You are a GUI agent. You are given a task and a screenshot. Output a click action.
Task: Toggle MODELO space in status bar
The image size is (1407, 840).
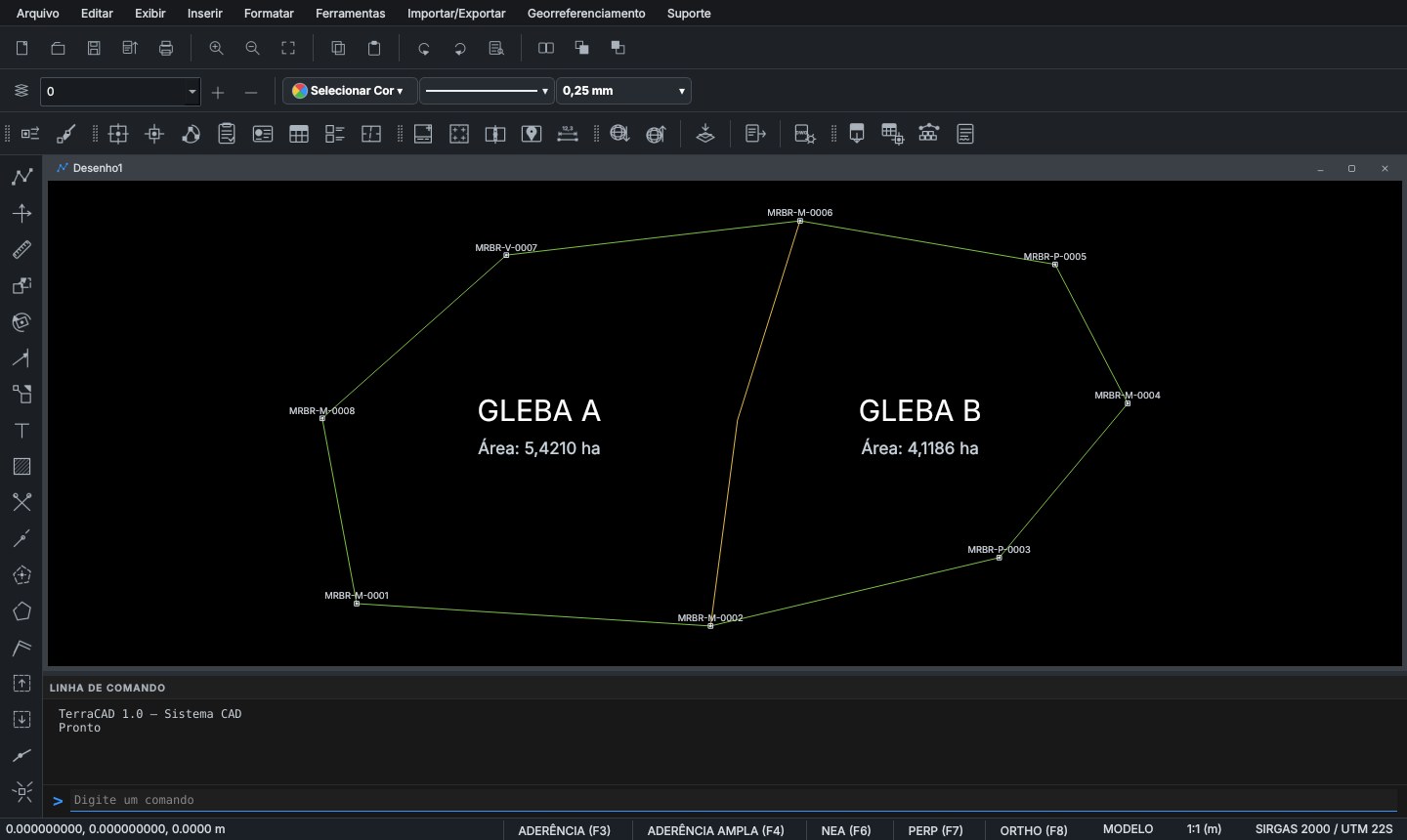tap(1128, 829)
